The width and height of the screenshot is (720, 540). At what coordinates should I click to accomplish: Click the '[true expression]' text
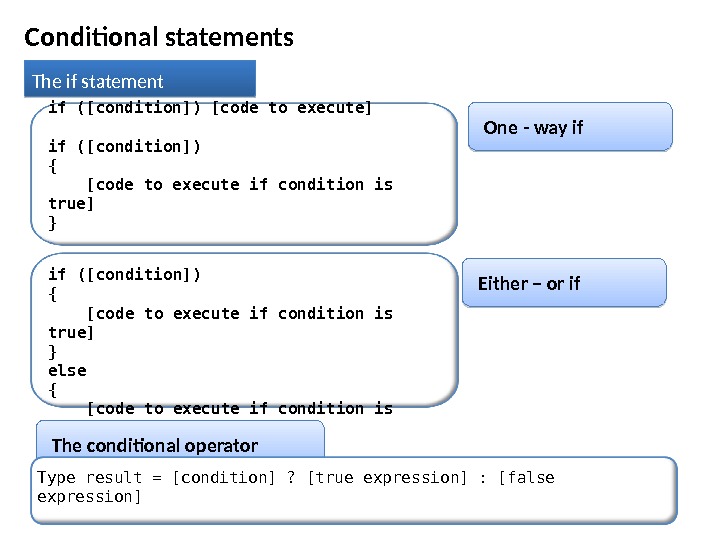[x=387, y=477]
